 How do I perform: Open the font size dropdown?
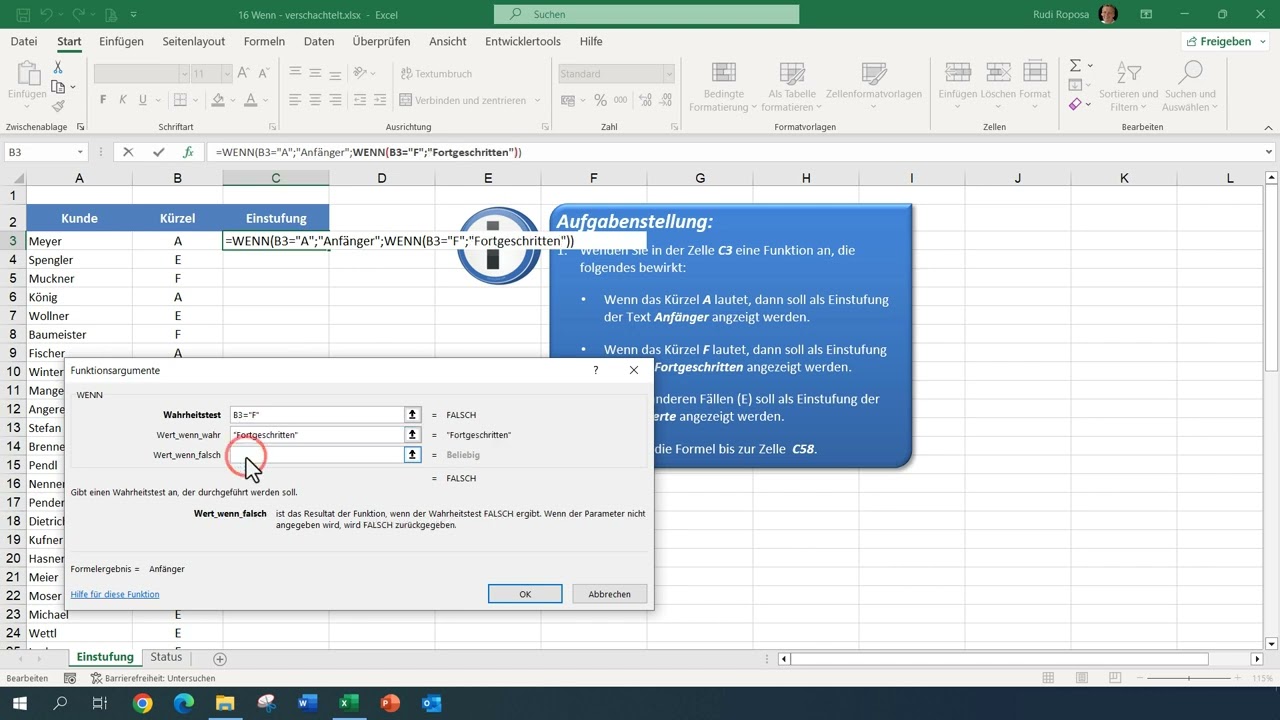coord(226,74)
